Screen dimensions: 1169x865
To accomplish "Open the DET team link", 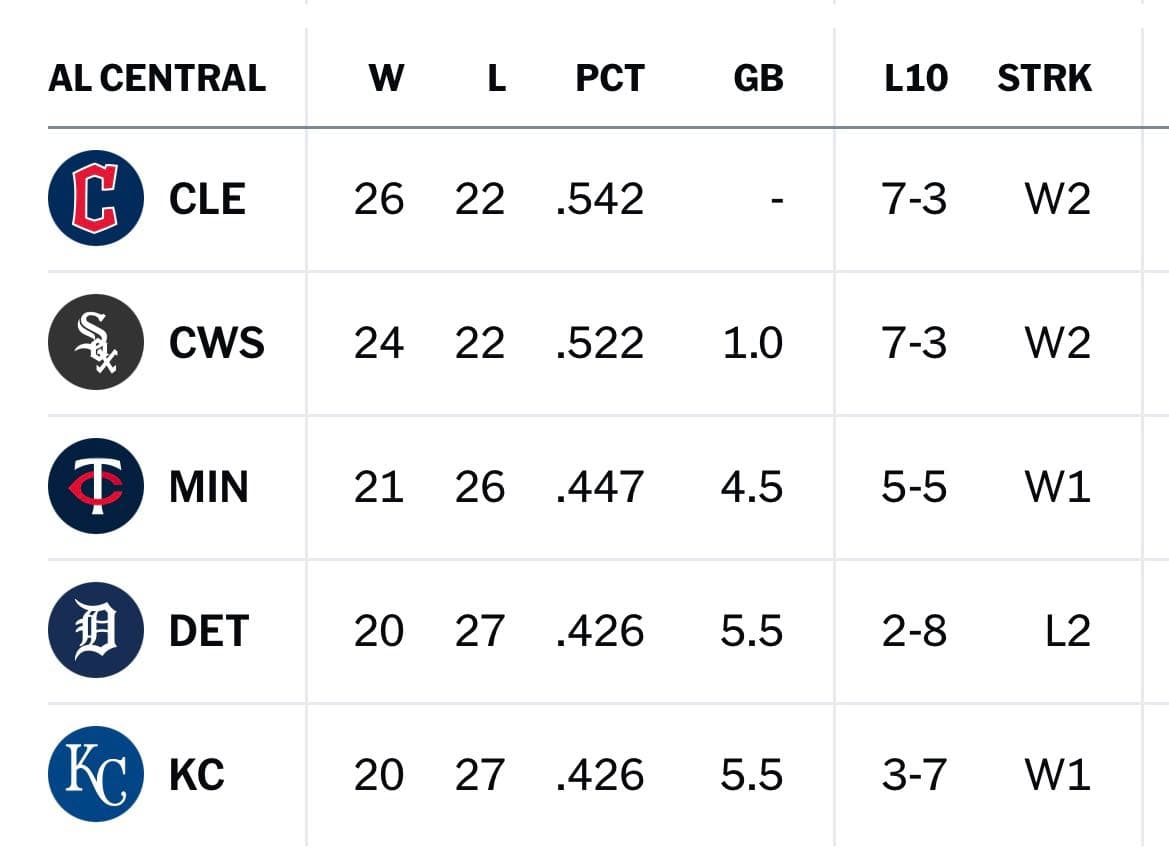I will coord(209,631).
